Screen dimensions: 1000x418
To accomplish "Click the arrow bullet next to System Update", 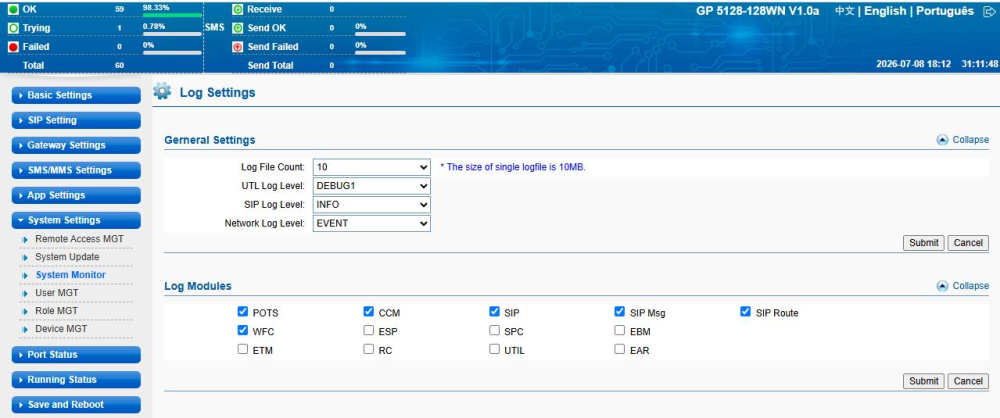I will [x=26, y=257].
